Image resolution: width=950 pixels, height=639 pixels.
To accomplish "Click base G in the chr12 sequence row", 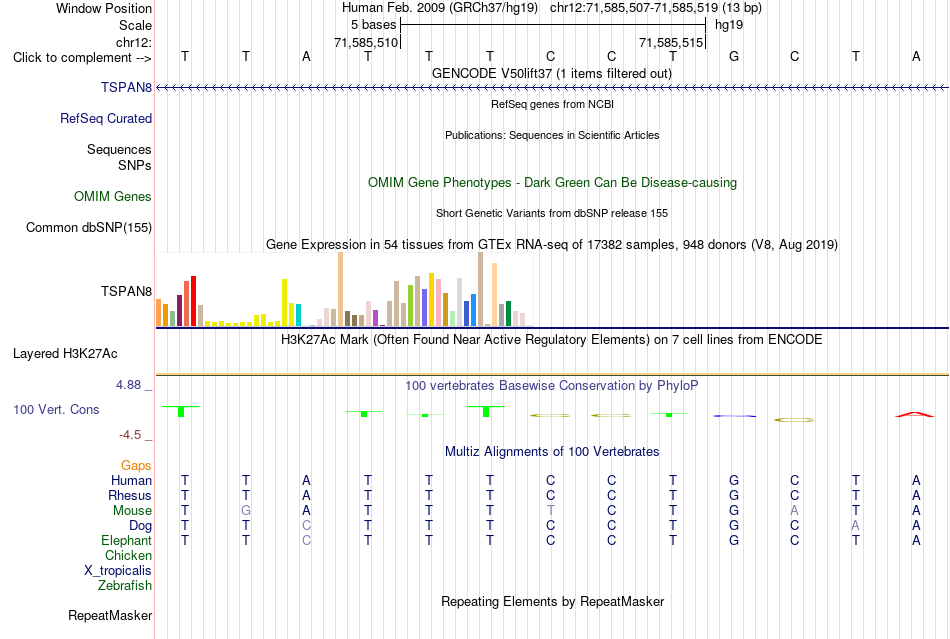I will [x=734, y=56].
